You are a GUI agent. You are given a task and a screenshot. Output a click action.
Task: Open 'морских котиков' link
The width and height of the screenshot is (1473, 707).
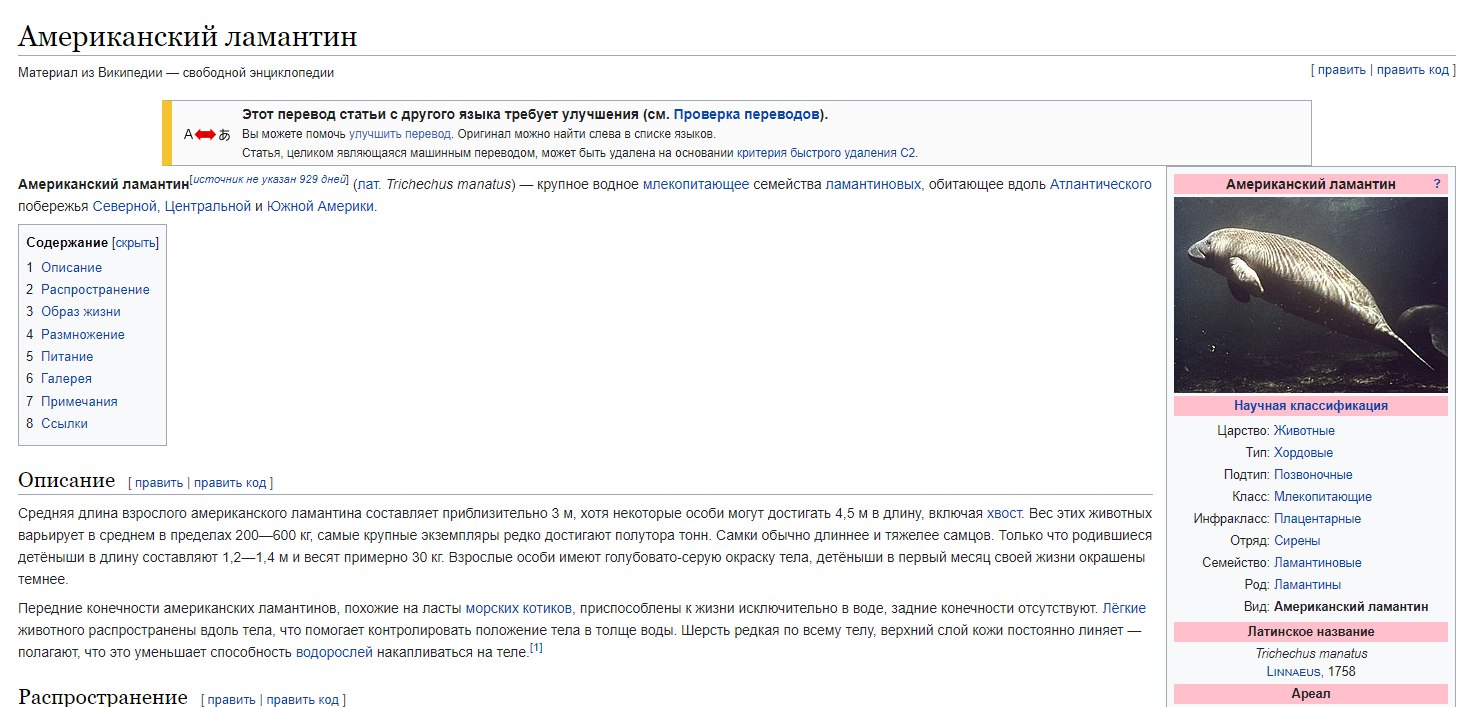pyautogui.click(x=519, y=608)
